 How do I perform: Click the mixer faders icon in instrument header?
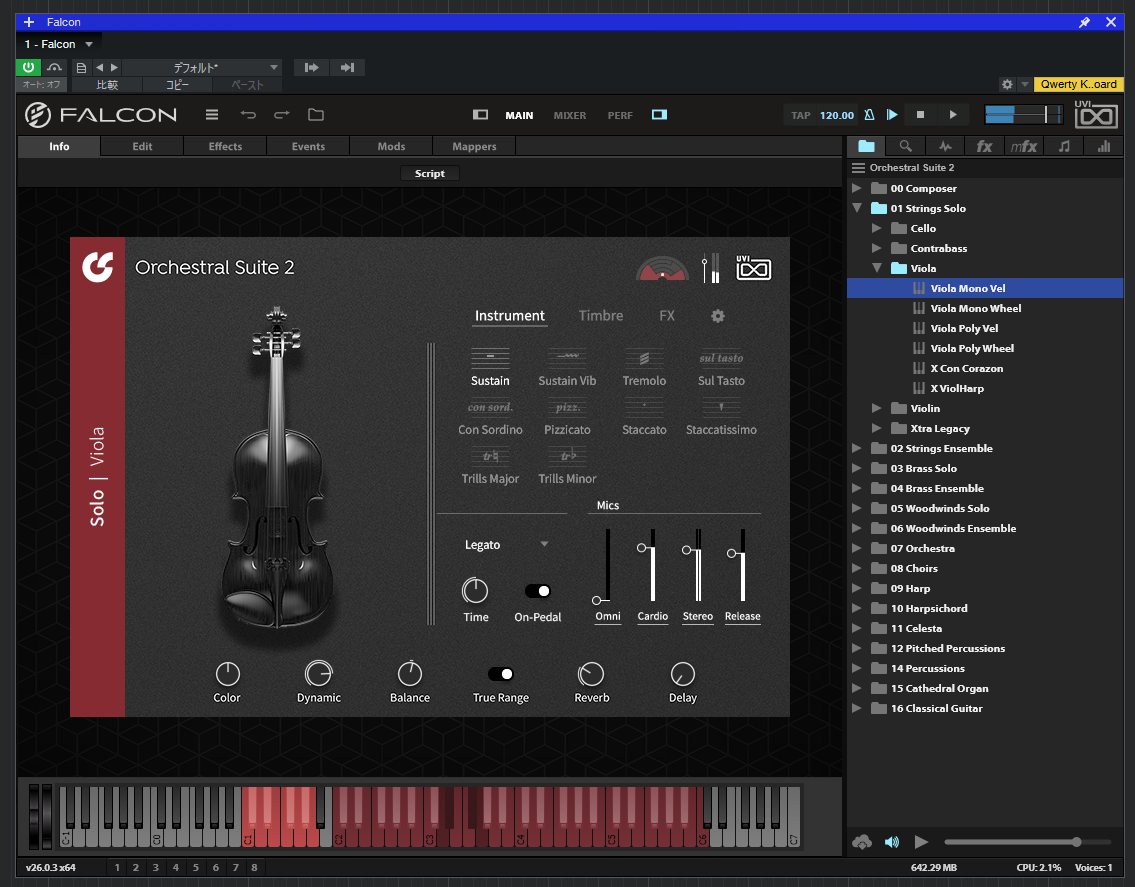[x=711, y=268]
